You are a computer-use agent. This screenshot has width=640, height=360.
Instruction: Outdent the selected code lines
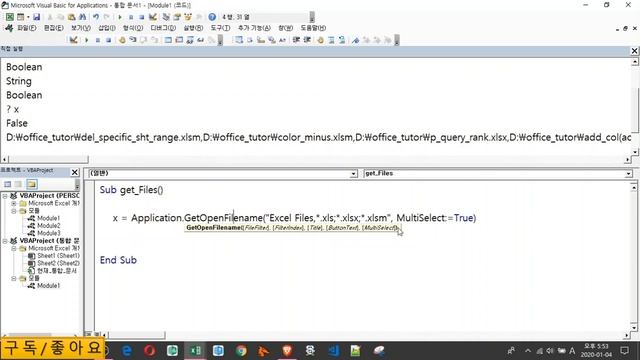click(307, 40)
